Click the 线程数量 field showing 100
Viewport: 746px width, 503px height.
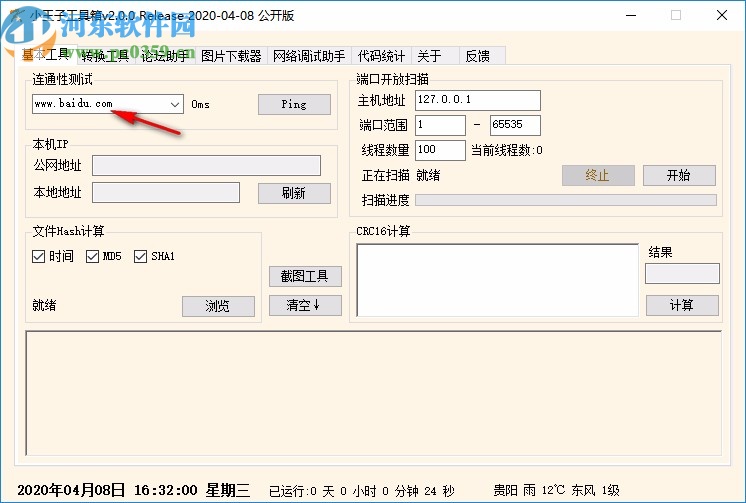click(440, 150)
